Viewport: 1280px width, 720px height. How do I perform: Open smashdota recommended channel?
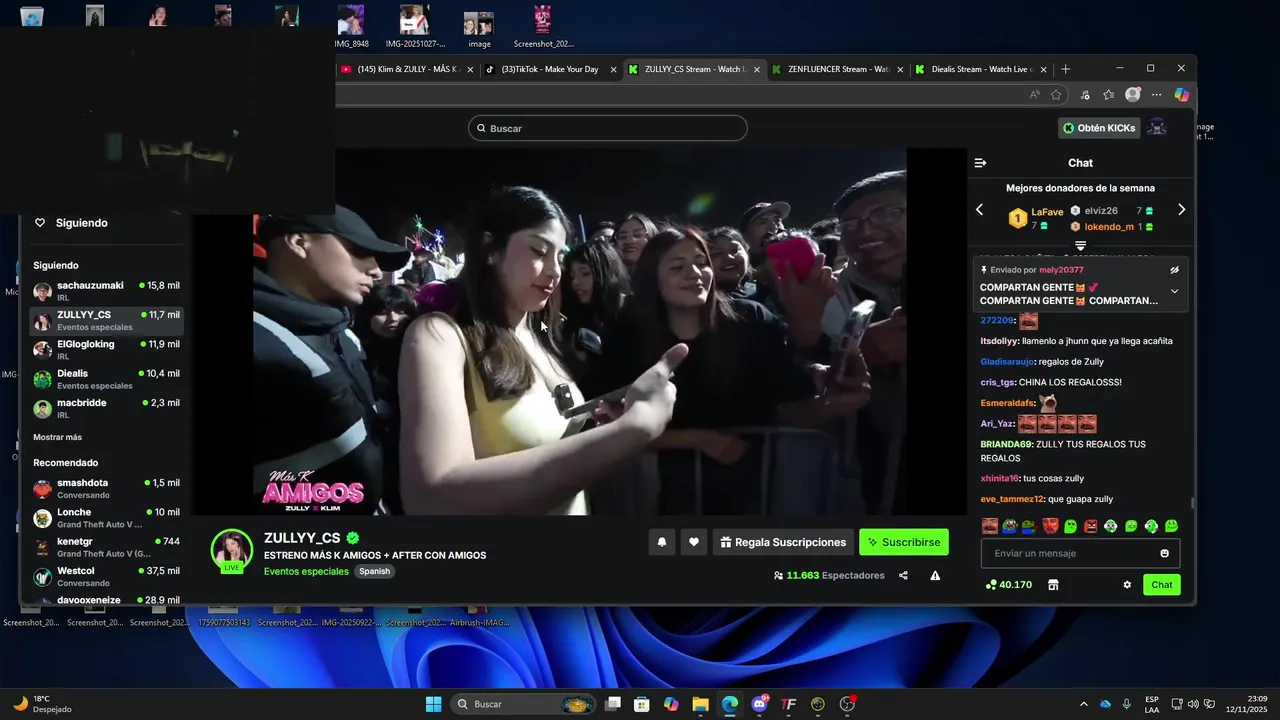pos(106,488)
